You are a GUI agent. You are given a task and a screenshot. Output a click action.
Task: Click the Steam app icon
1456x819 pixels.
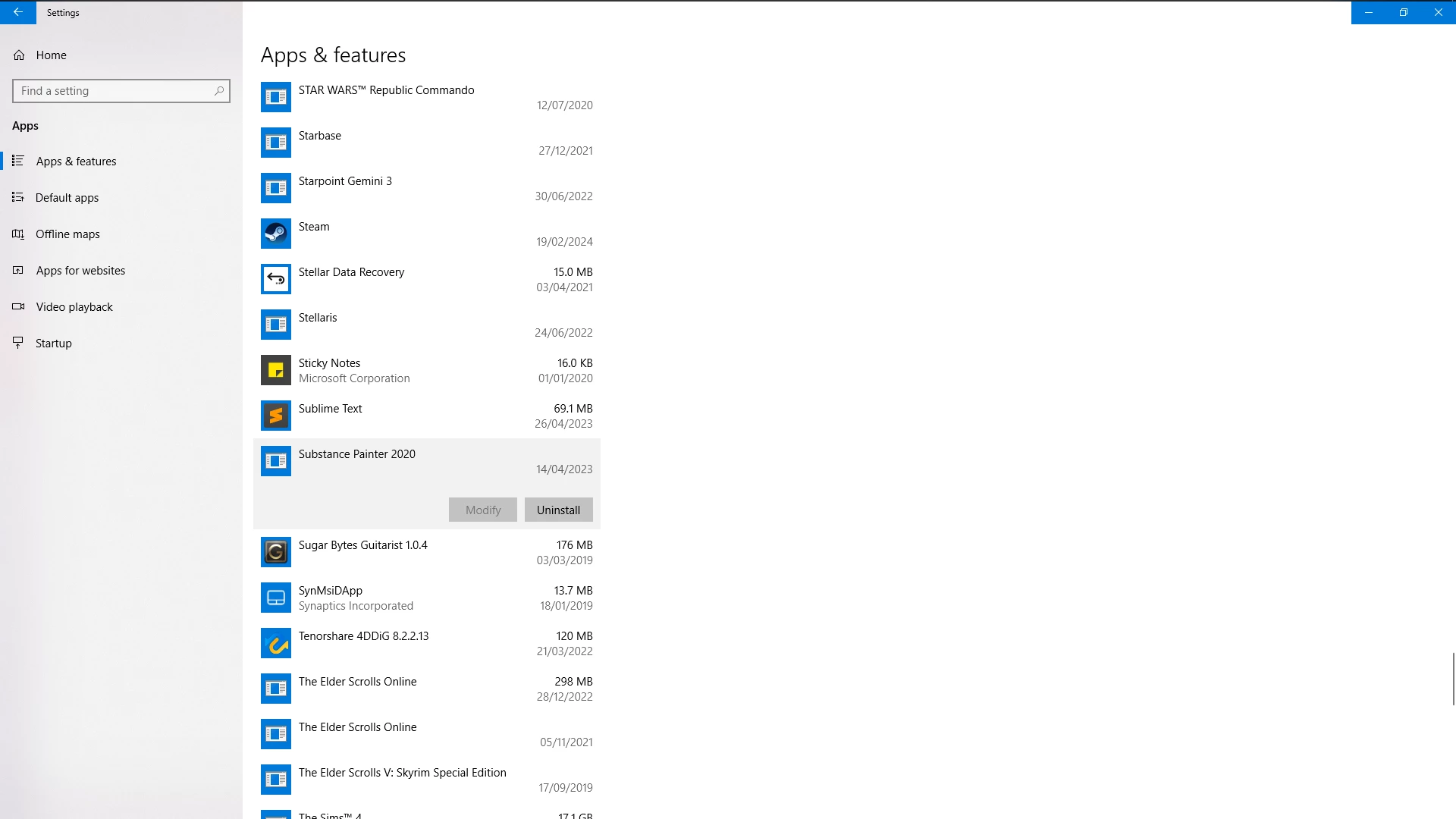[x=275, y=234]
